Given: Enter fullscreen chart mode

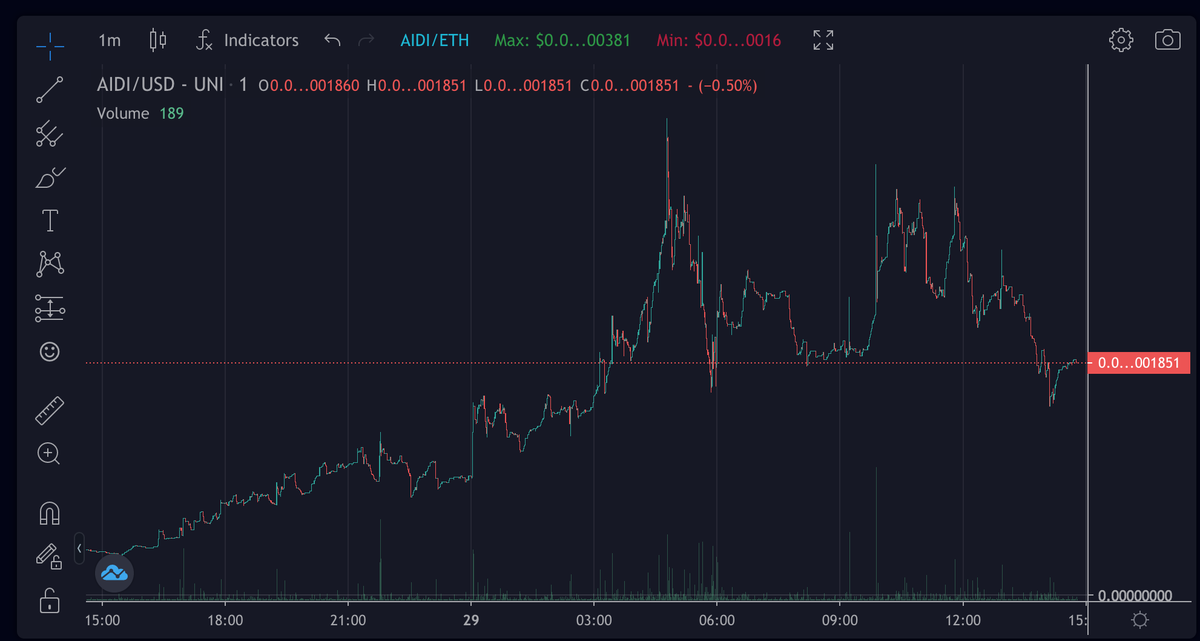Looking at the screenshot, I should pos(823,40).
